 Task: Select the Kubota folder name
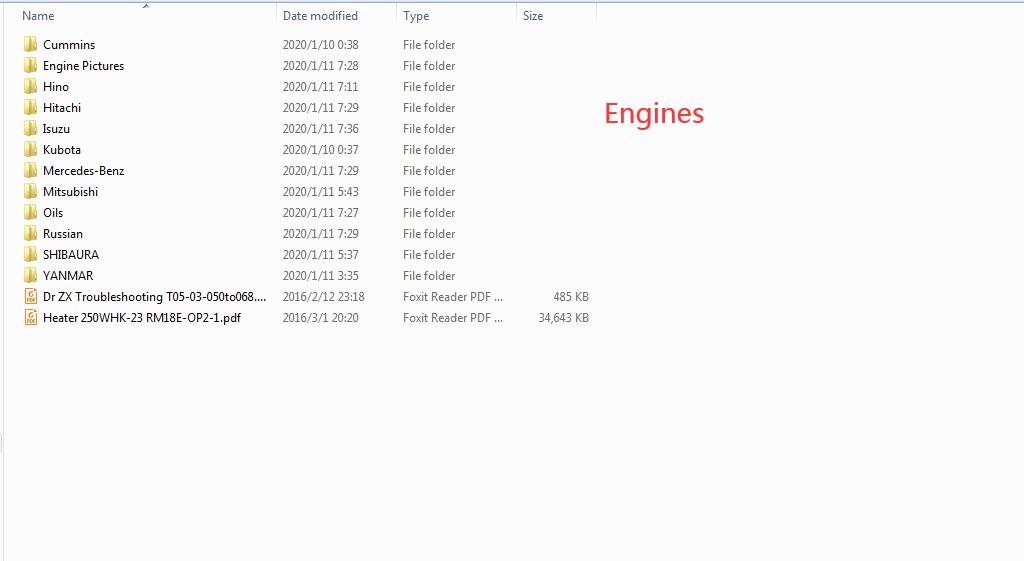[62, 150]
